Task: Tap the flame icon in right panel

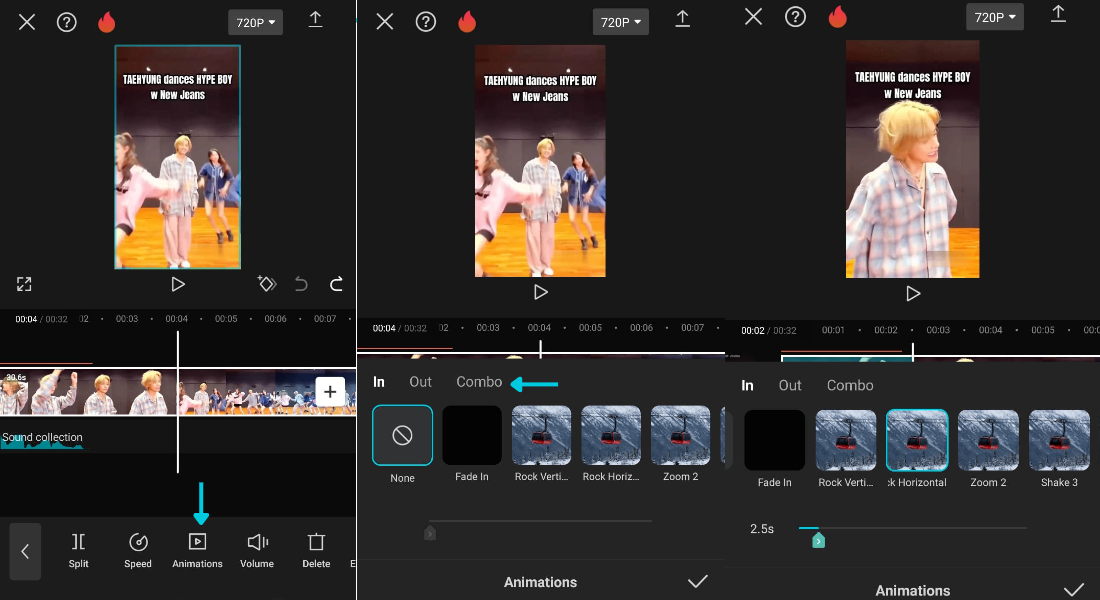Action: [x=838, y=17]
